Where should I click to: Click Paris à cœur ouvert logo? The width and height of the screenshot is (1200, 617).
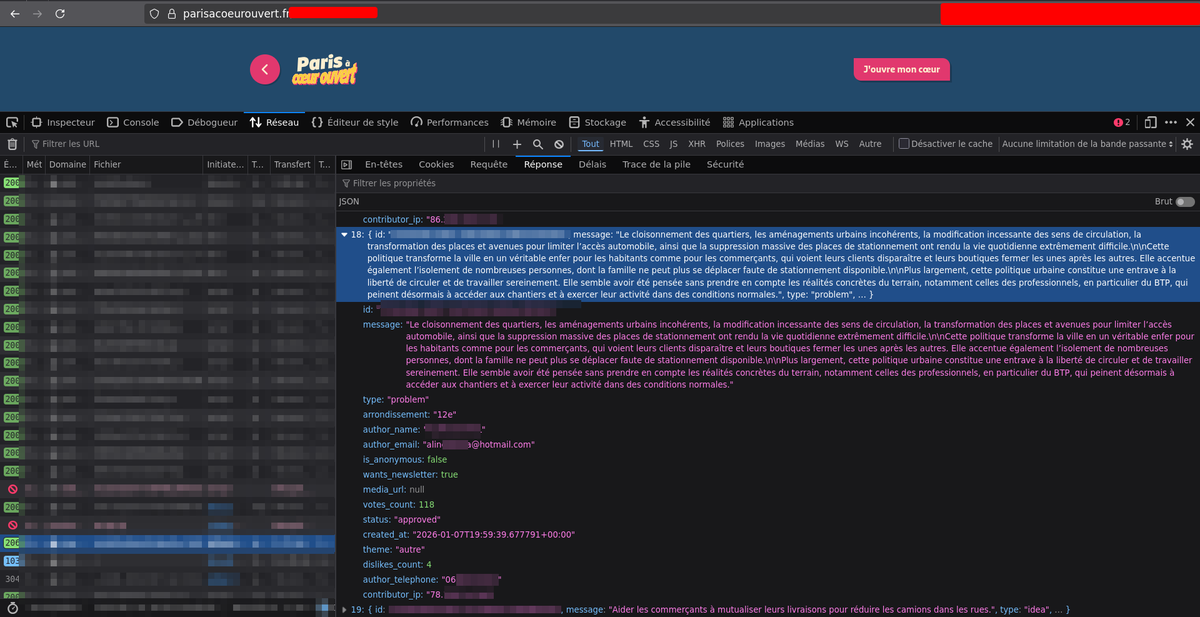326,70
